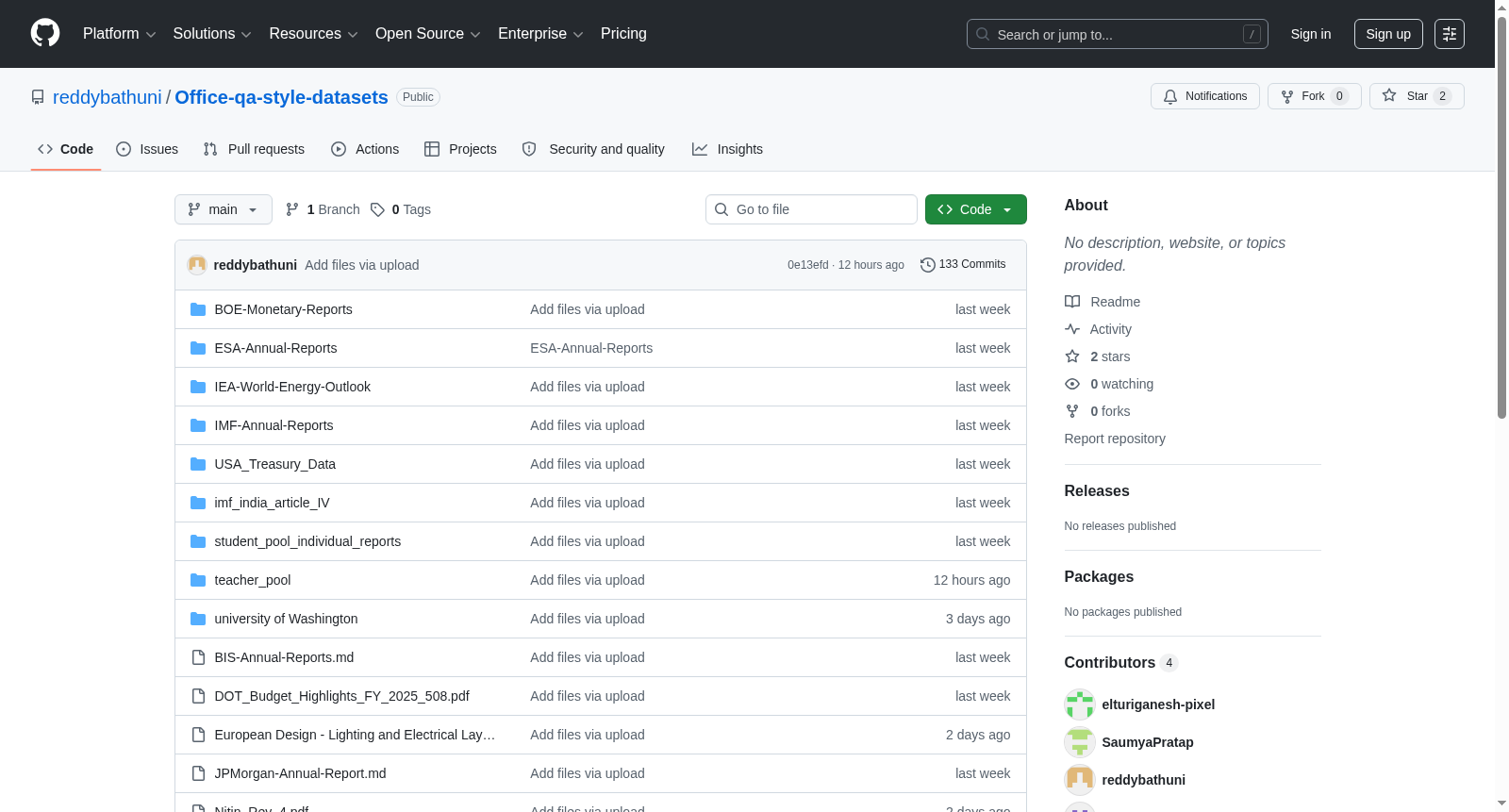
Task: Open the ESA-Annual-Reports folder icon
Action: click(198, 348)
